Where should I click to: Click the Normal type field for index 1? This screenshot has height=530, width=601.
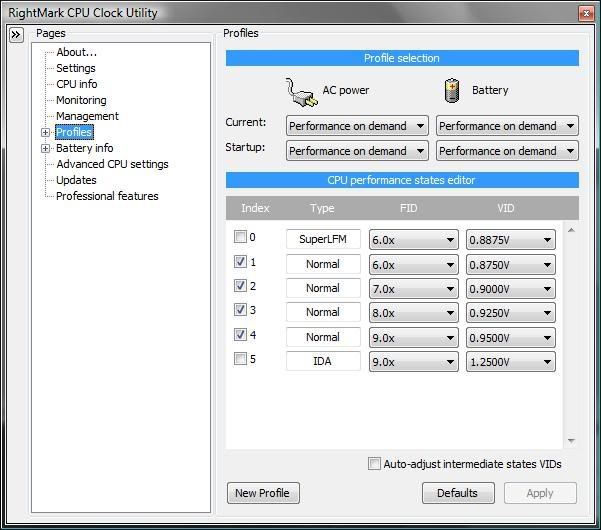pyautogui.click(x=323, y=264)
